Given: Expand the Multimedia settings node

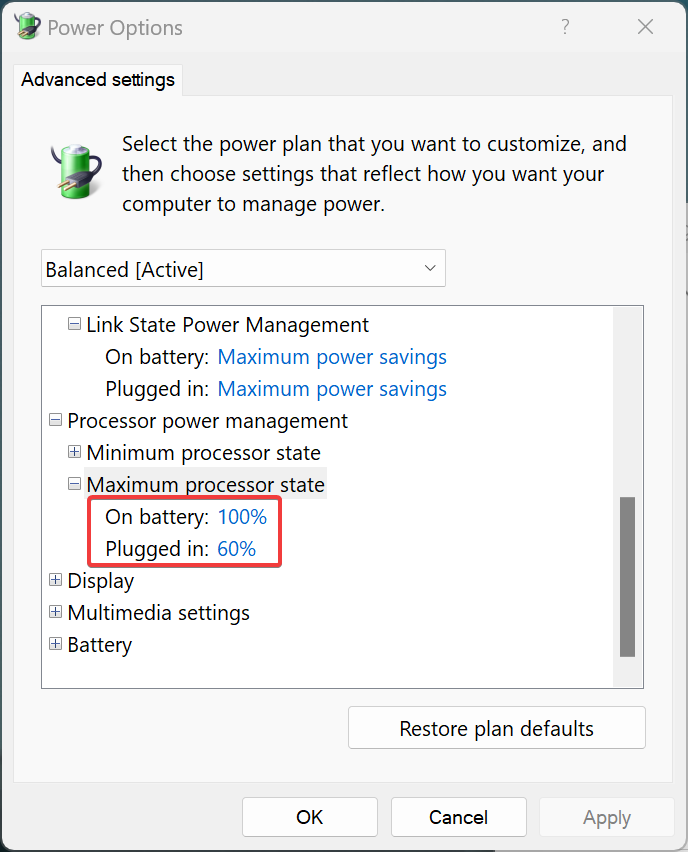Looking at the screenshot, I should [55, 612].
